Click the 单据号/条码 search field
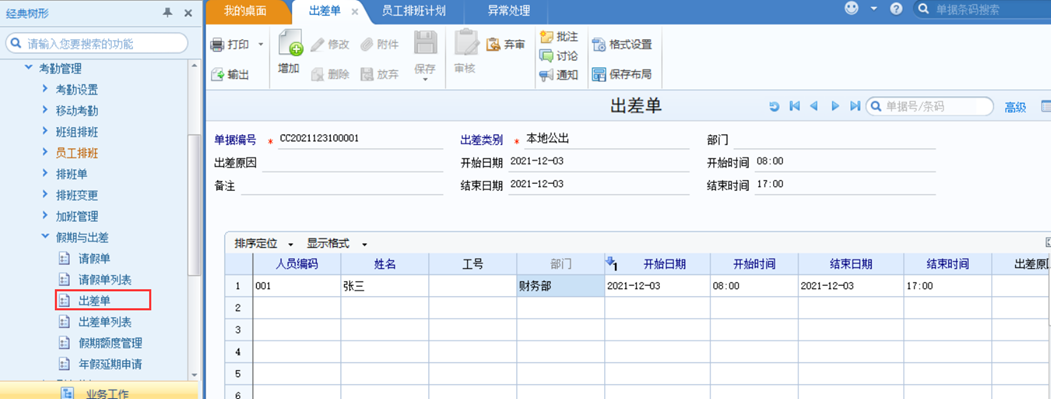Viewport: 1051px width, 399px height. click(930, 106)
